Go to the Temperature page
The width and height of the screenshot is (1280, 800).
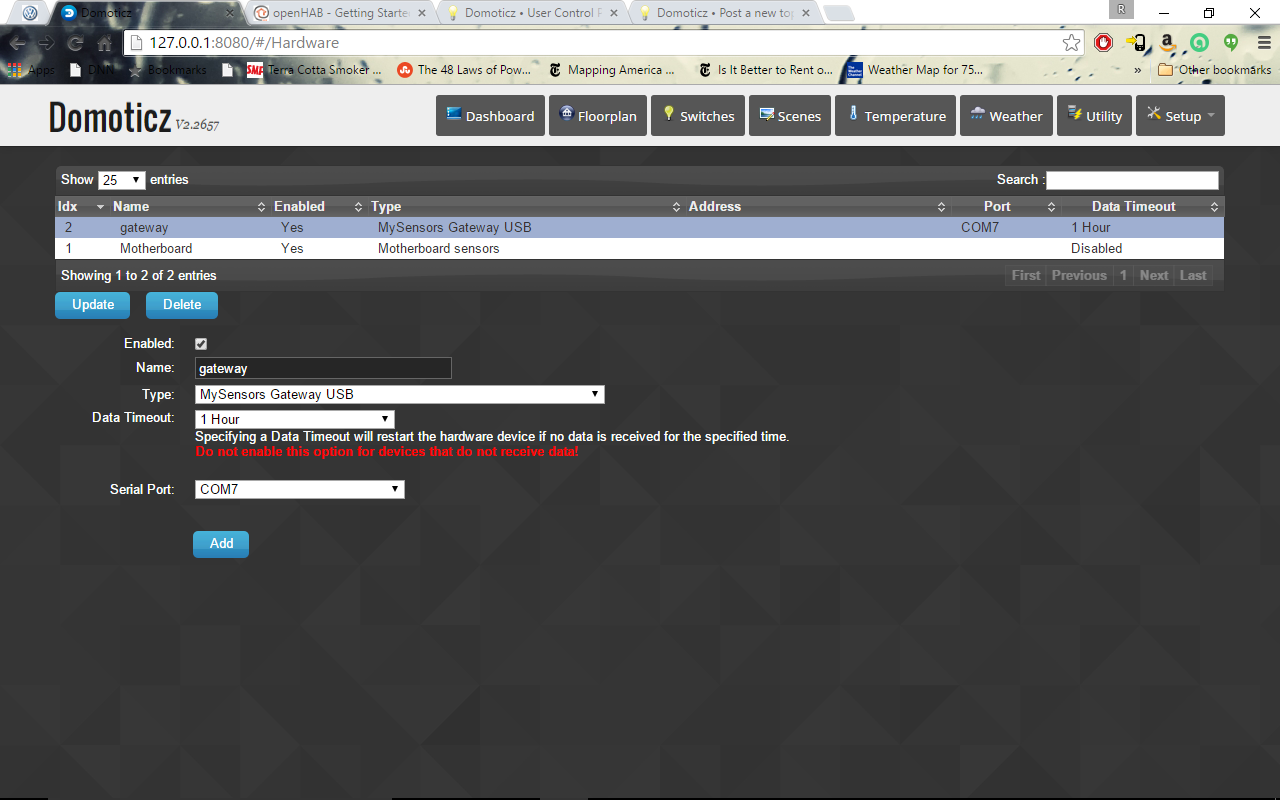point(895,116)
